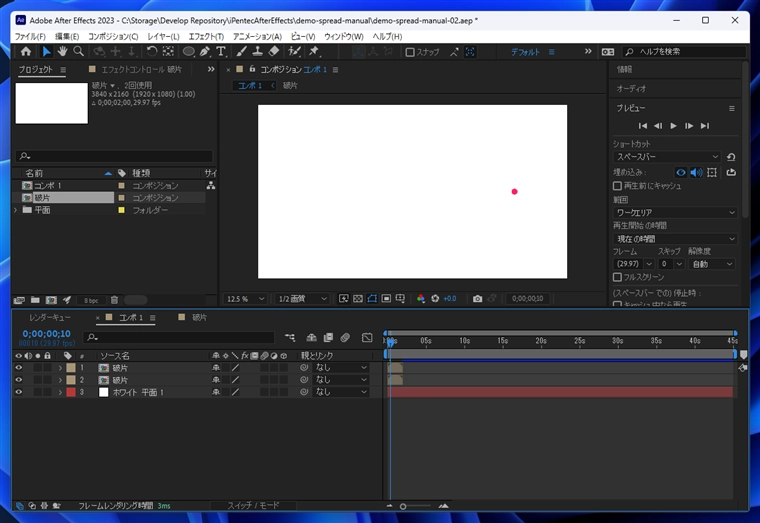This screenshot has width=760, height=523.
Task: Check the Full Screen option
Action: [x=617, y=277]
